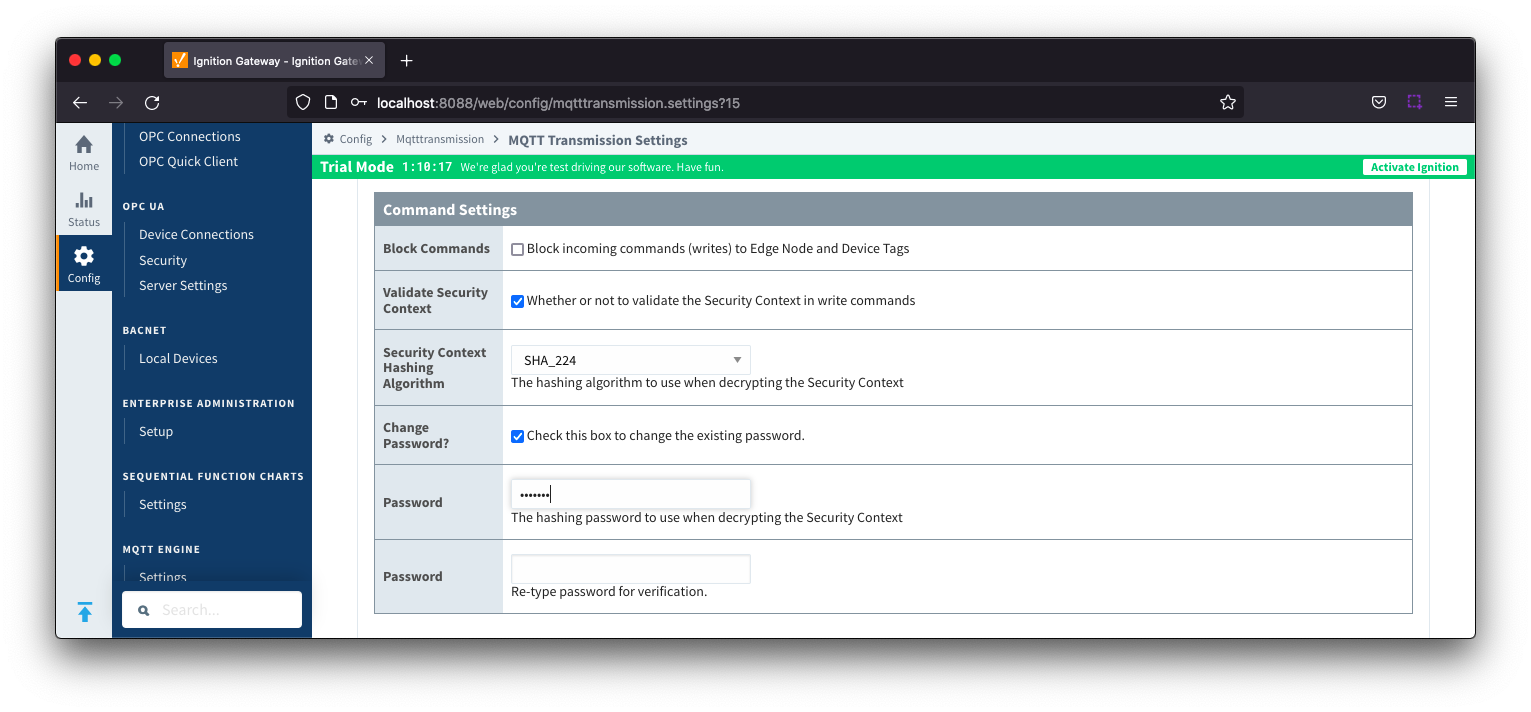
Task: Click the search magnifier icon
Action: point(144,610)
